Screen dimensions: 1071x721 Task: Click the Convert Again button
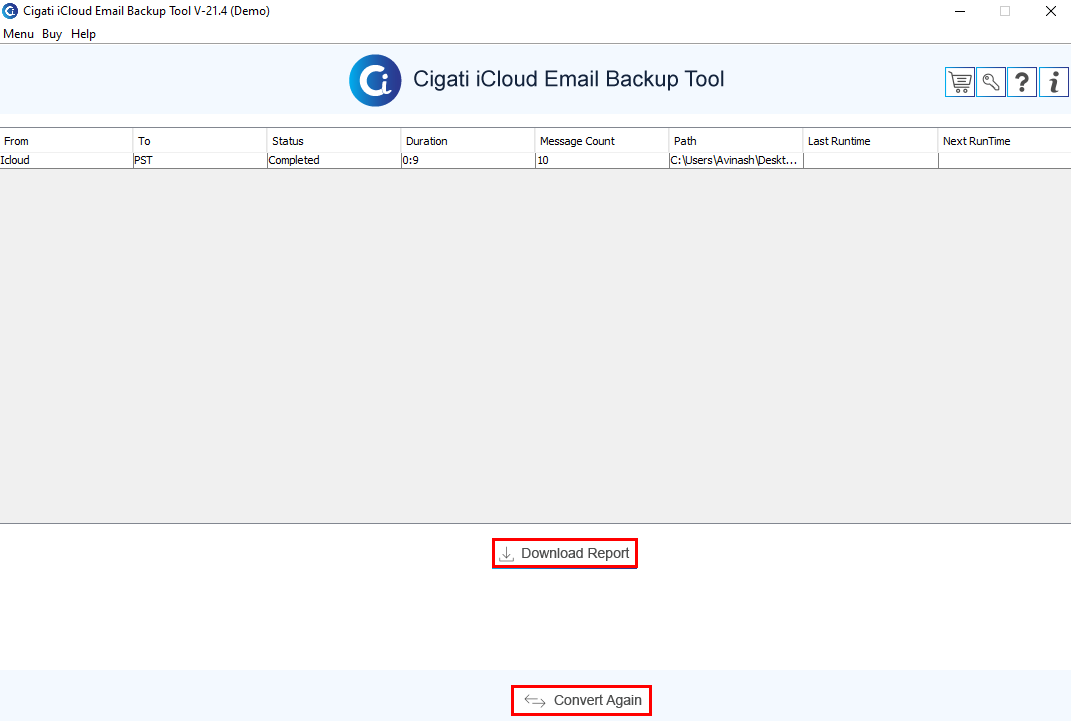click(x=581, y=701)
